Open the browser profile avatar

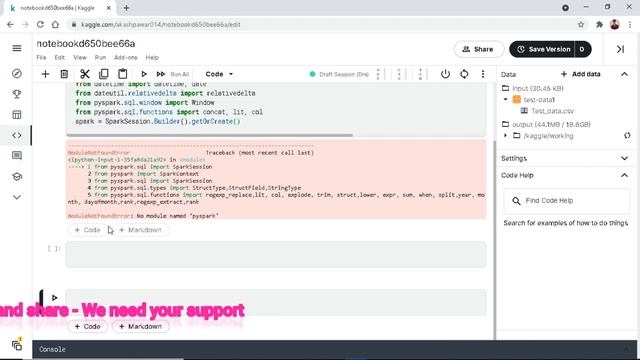pyautogui.click(x=615, y=24)
